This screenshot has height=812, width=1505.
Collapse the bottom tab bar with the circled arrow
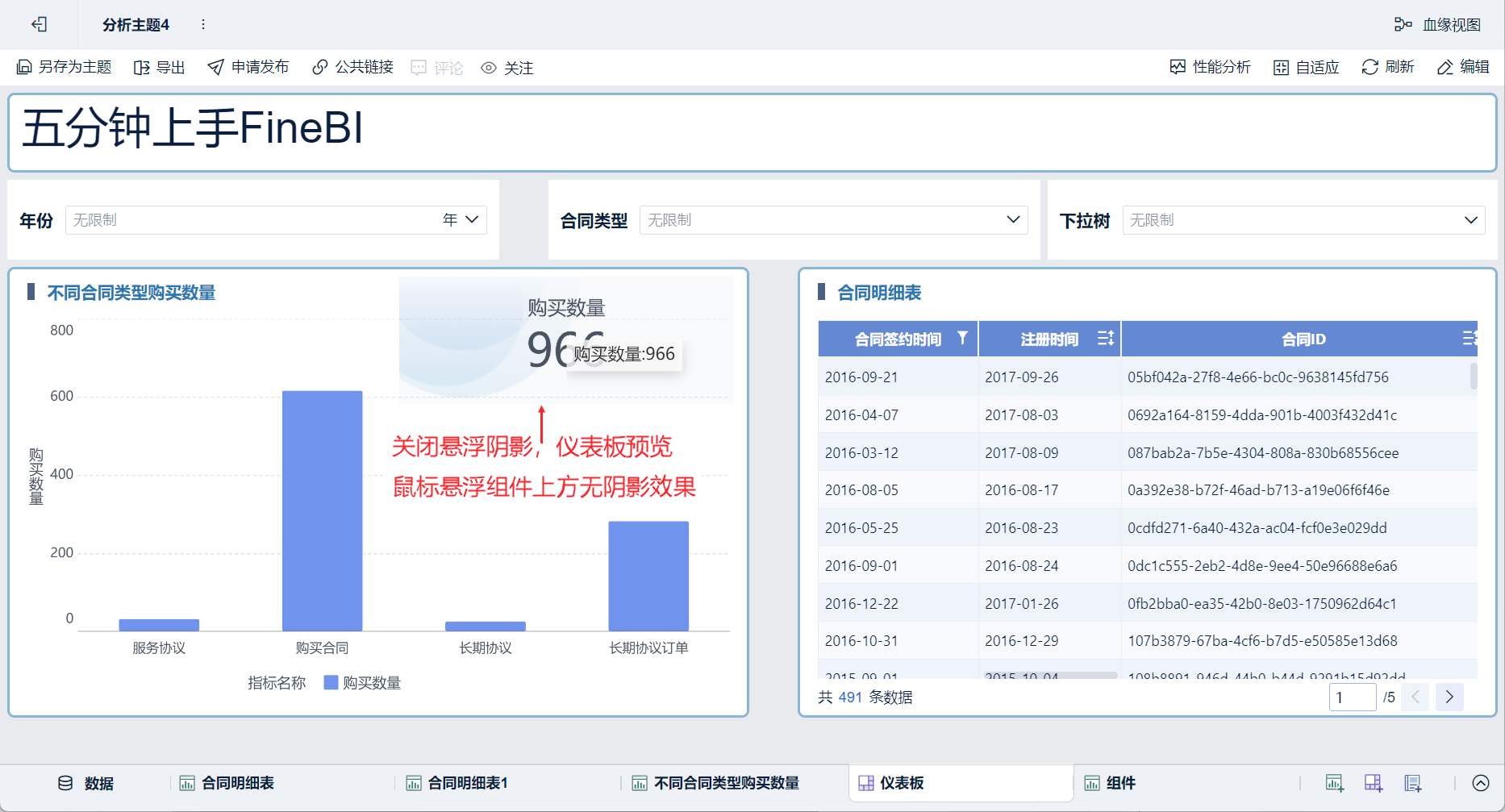point(1481,783)
